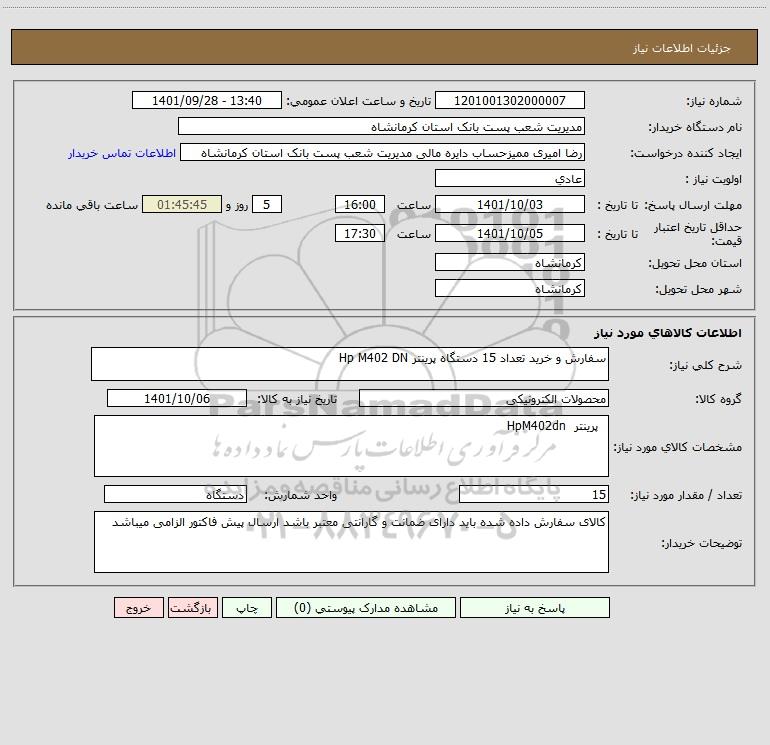Viewport: 770px width, 745px height.
Task: Click price validity time 17:30
Action: click(x=359, y=233)
